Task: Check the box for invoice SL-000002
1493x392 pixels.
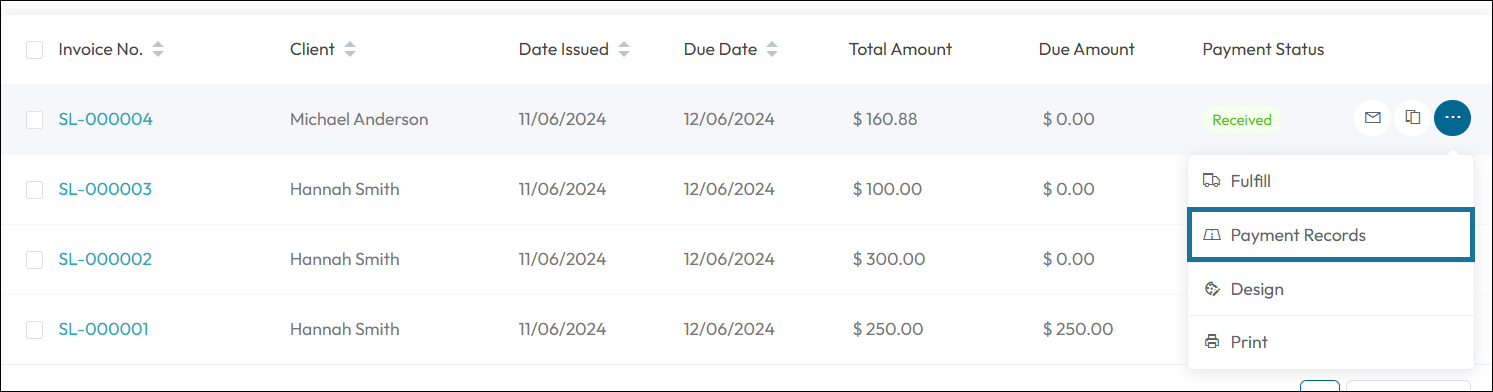Action: [x=35, y=260]
